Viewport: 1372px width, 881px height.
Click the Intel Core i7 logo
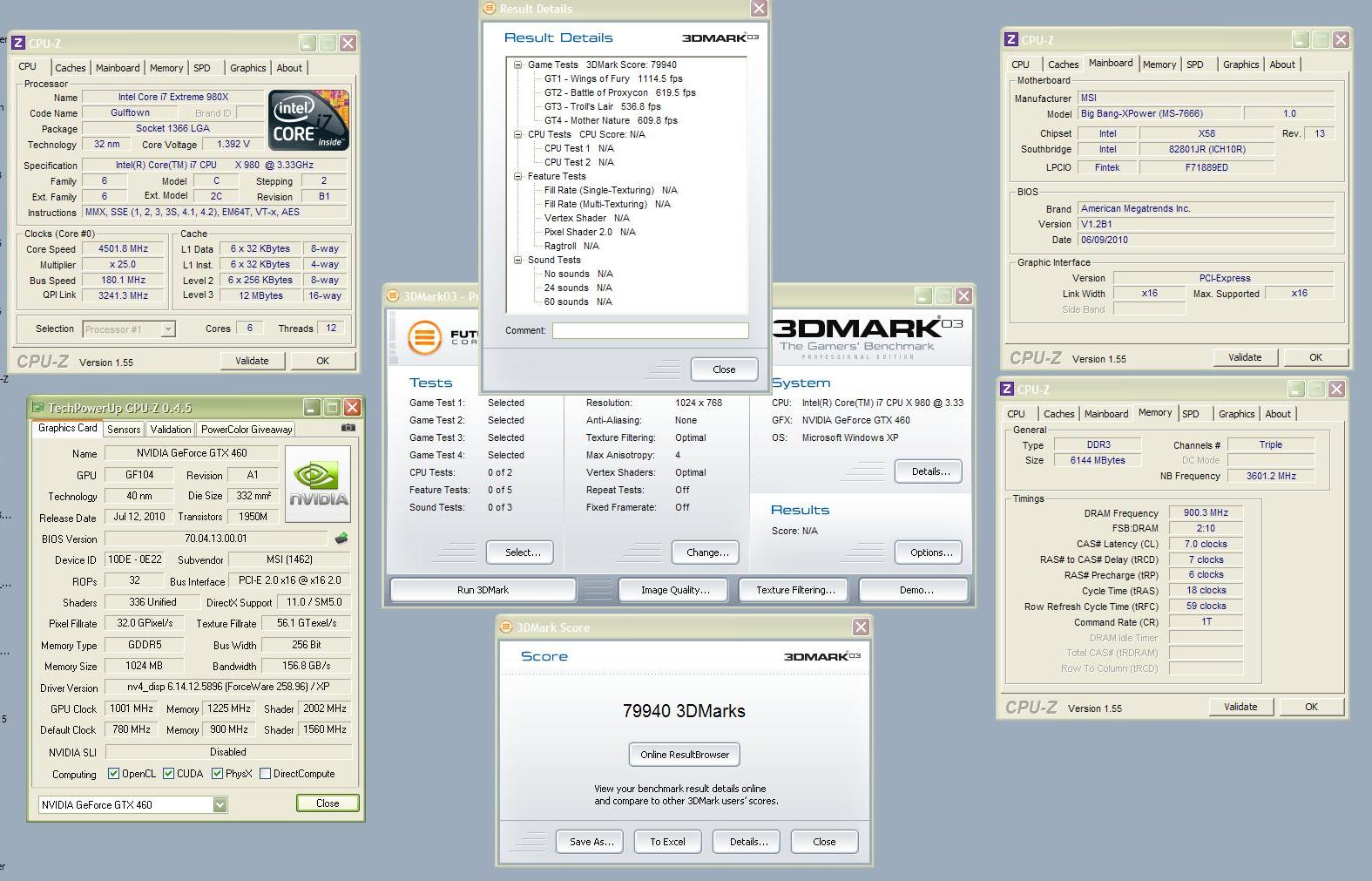pyautogui.click(x=308, y=120)
